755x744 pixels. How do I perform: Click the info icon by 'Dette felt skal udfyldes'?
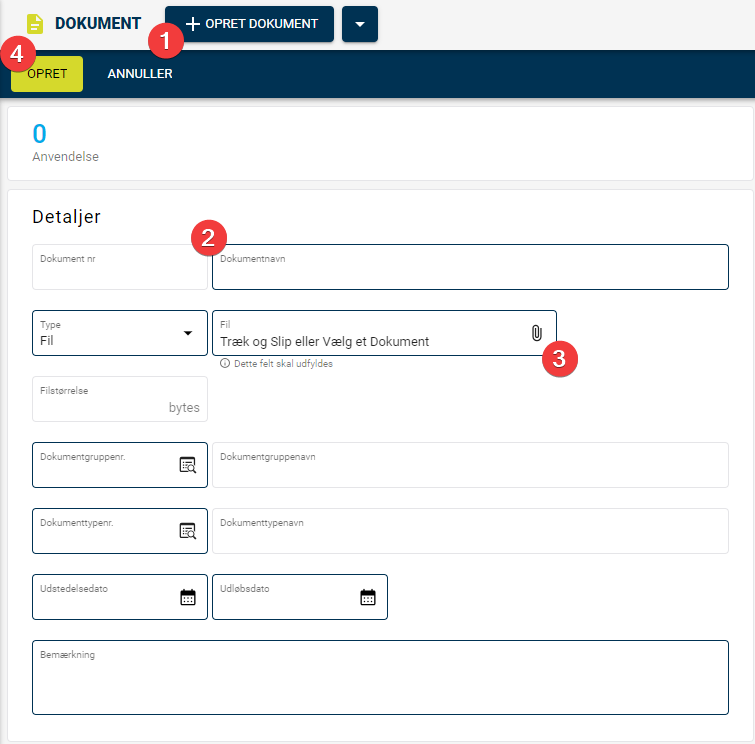coord(225,363)
